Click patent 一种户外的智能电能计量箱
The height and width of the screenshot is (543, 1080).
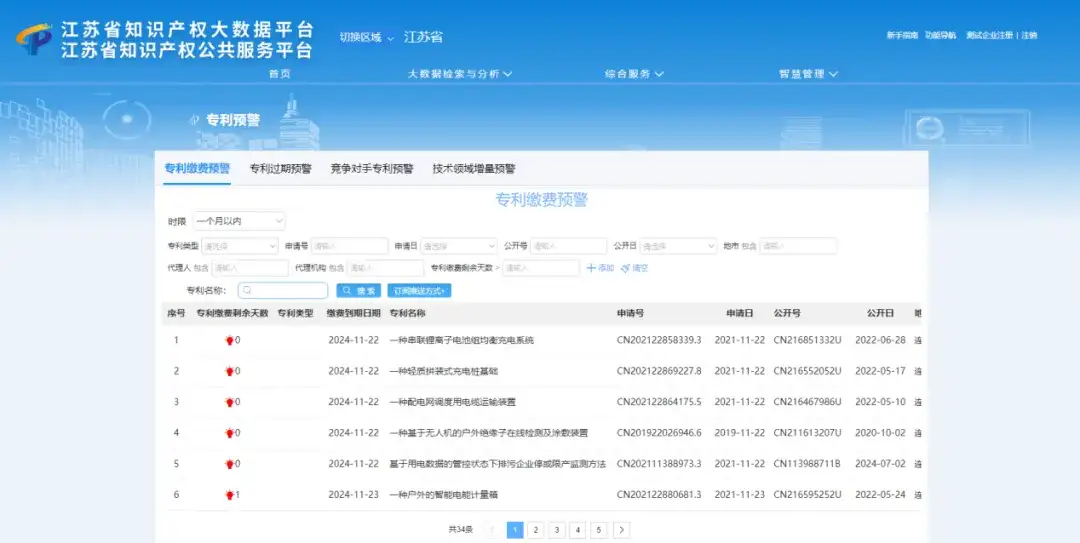click(x=444, y=495)
